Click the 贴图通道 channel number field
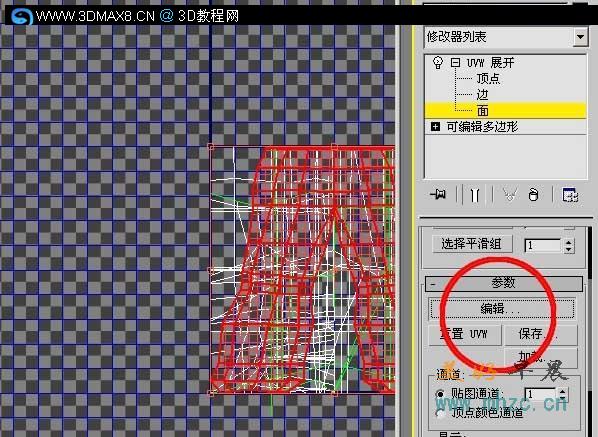Screen dimensions: 598x437 (540, 394)
